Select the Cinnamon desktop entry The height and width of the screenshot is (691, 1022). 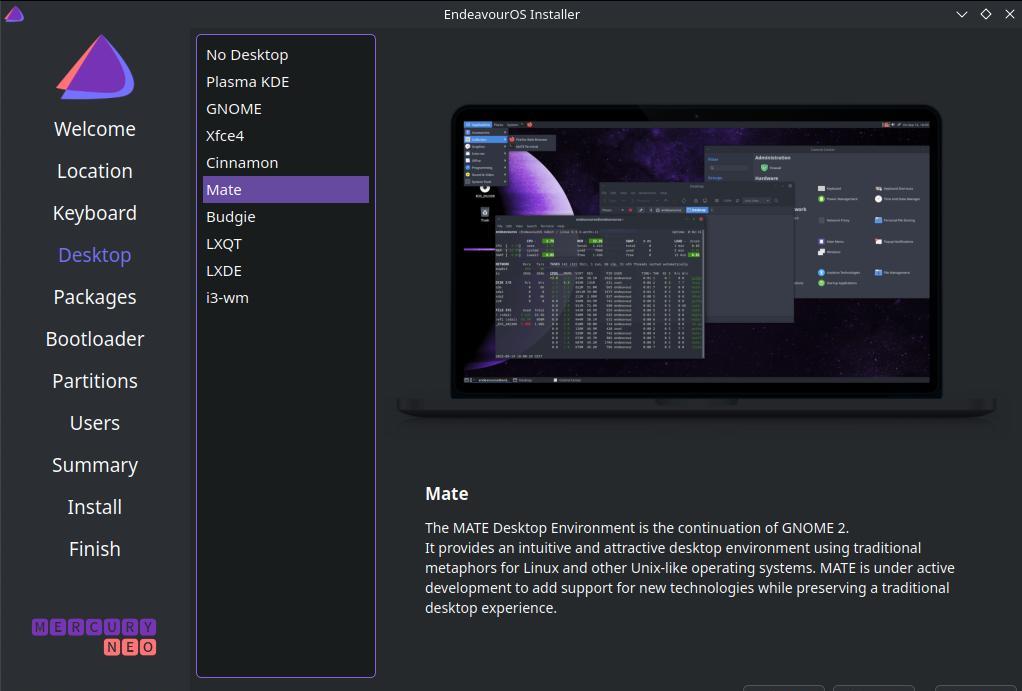(285, 162)
